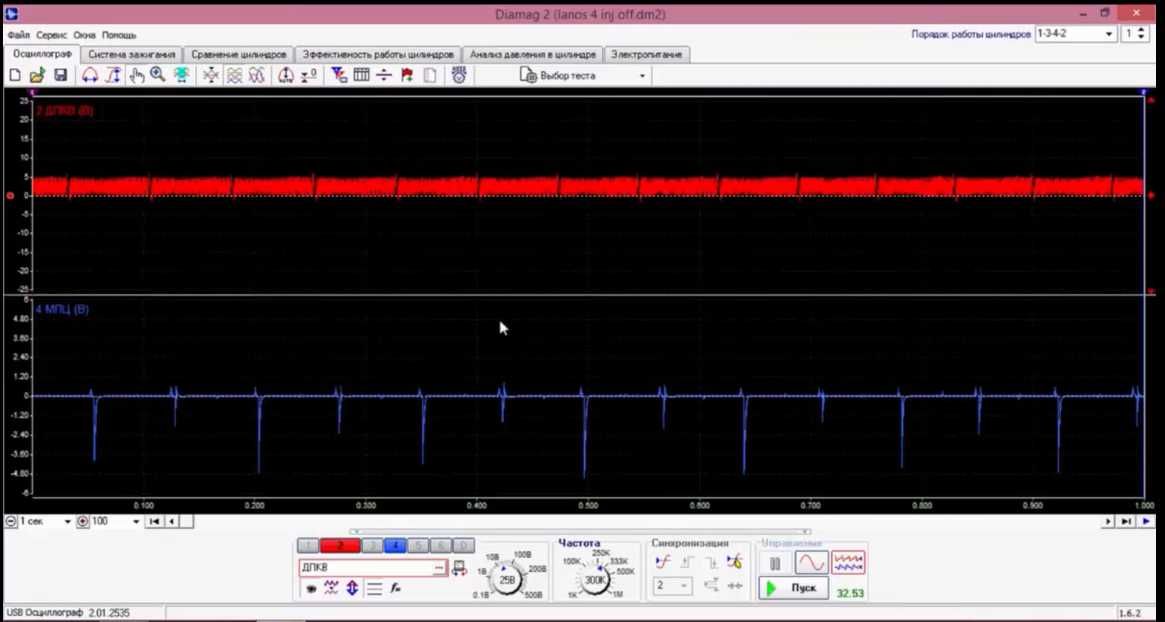Turn the 300K frequency knob

[x=594, y=580]
